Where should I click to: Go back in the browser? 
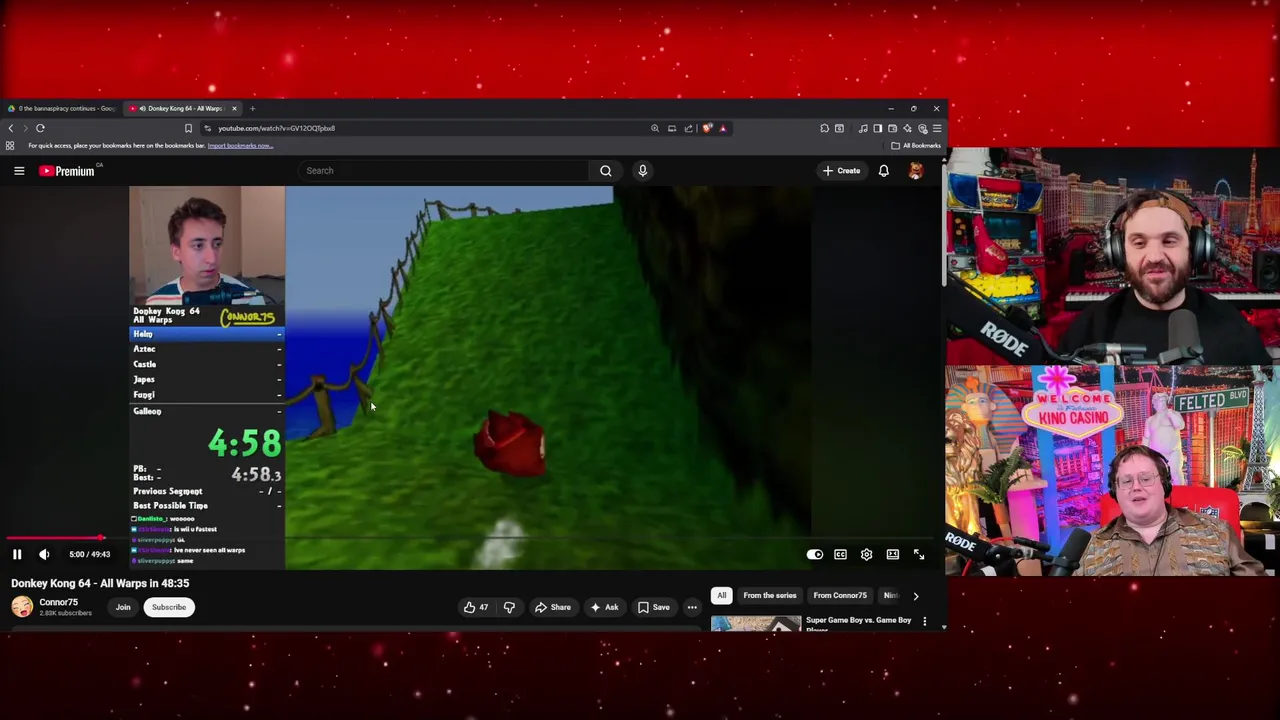tap(11, 128)
